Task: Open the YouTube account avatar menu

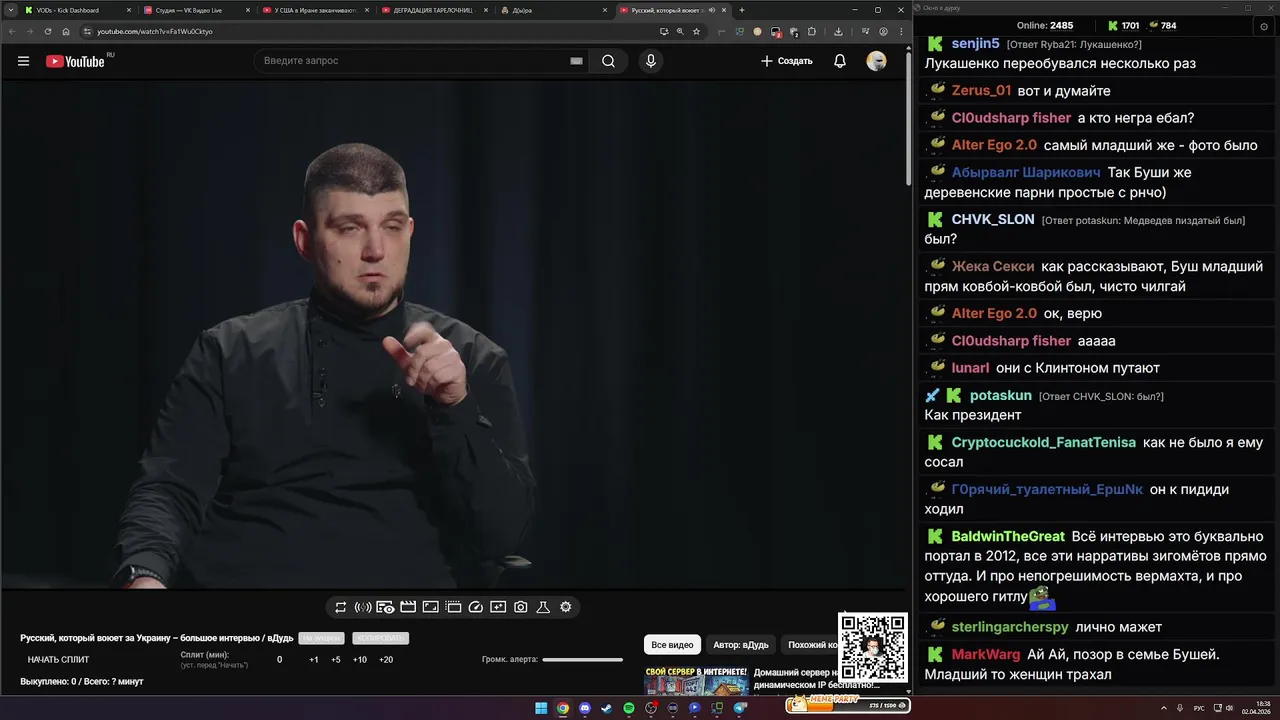Action: pos(876,61)
